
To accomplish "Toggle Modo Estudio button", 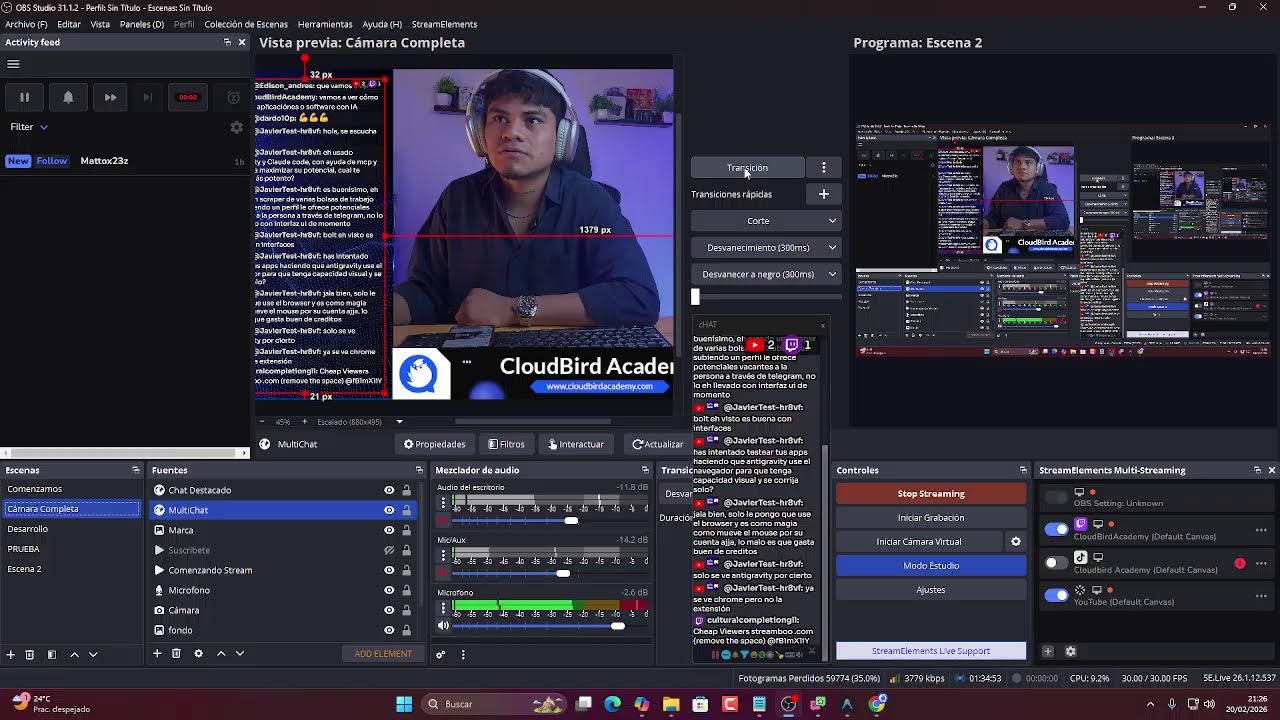I will click(931, 566).
